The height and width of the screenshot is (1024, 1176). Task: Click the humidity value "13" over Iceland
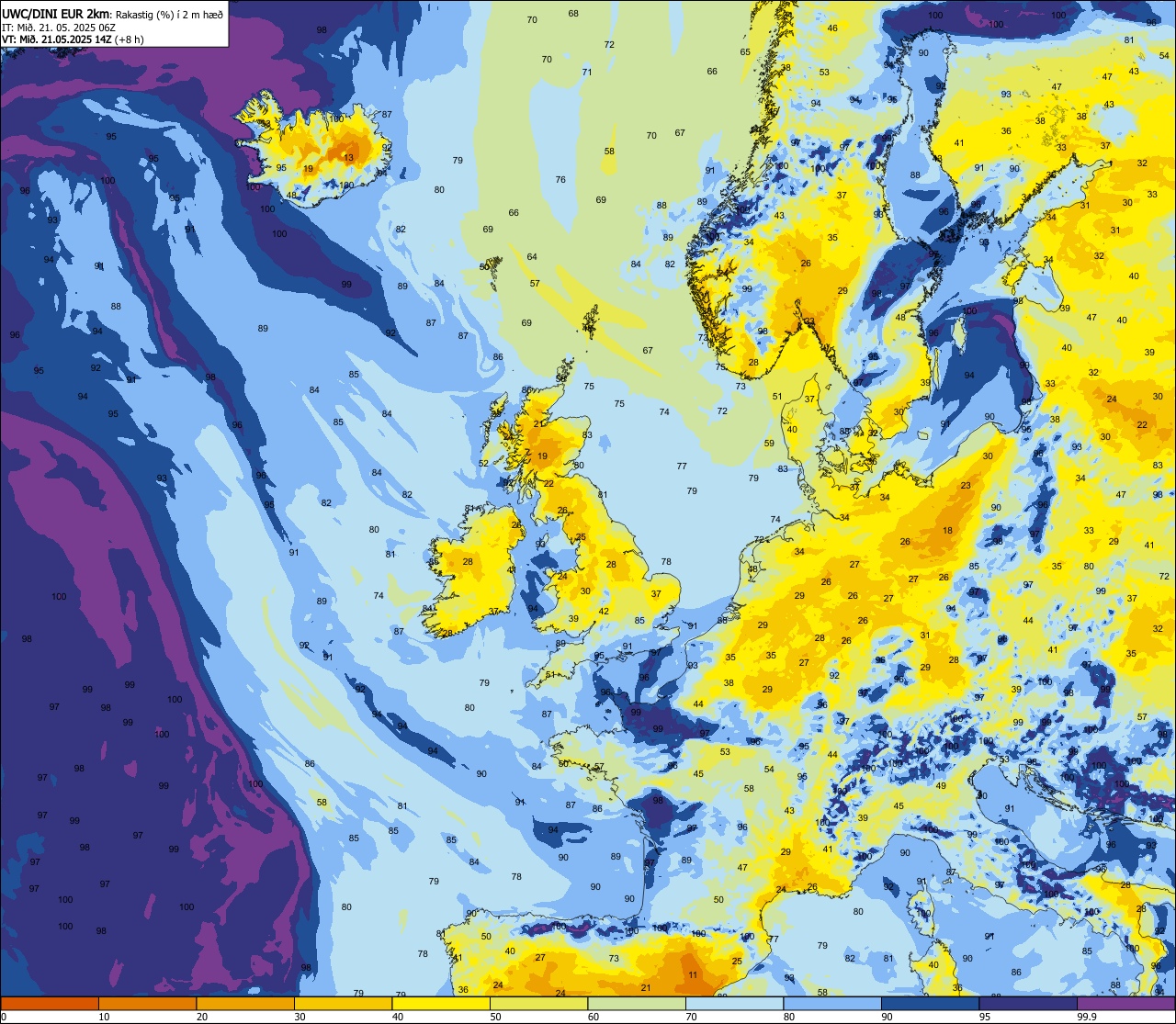click(348, 158)
